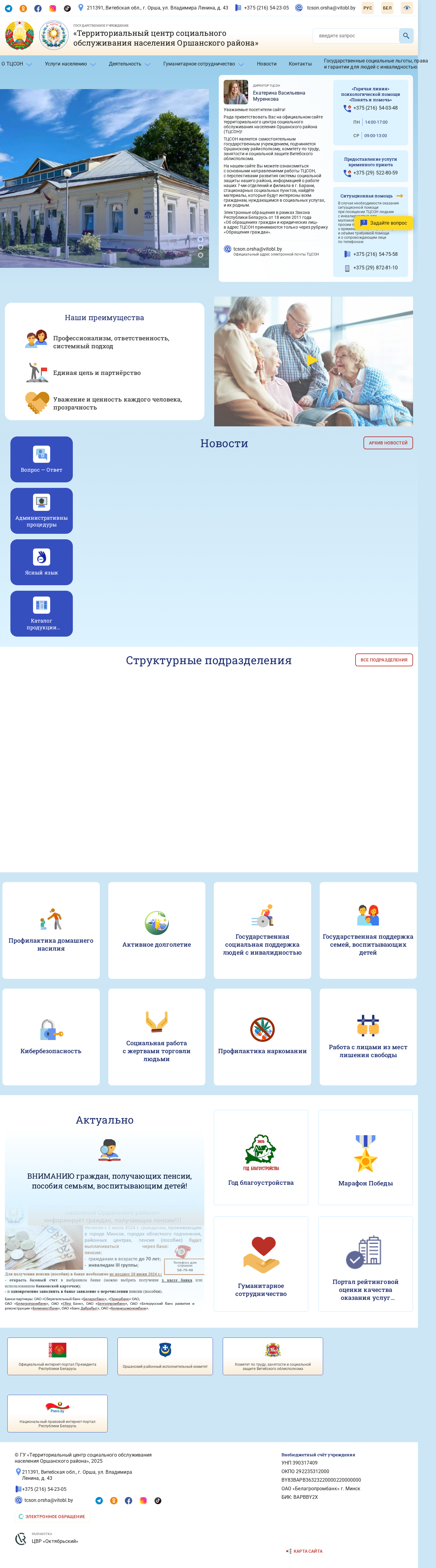This screenshot has width=436, height=1568.
Task: Open the Каталог продукции tile
Action: (x=41, y=614)
